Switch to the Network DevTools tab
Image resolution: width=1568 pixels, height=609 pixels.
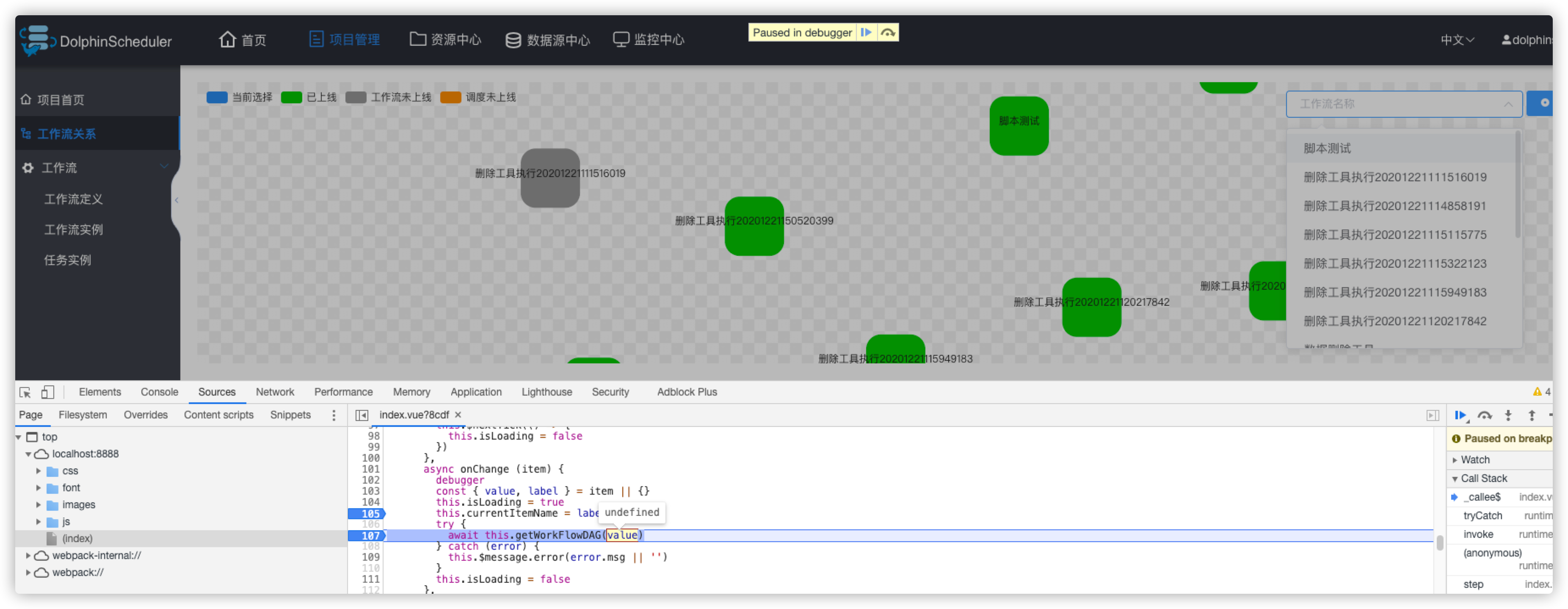click(274, 392)
